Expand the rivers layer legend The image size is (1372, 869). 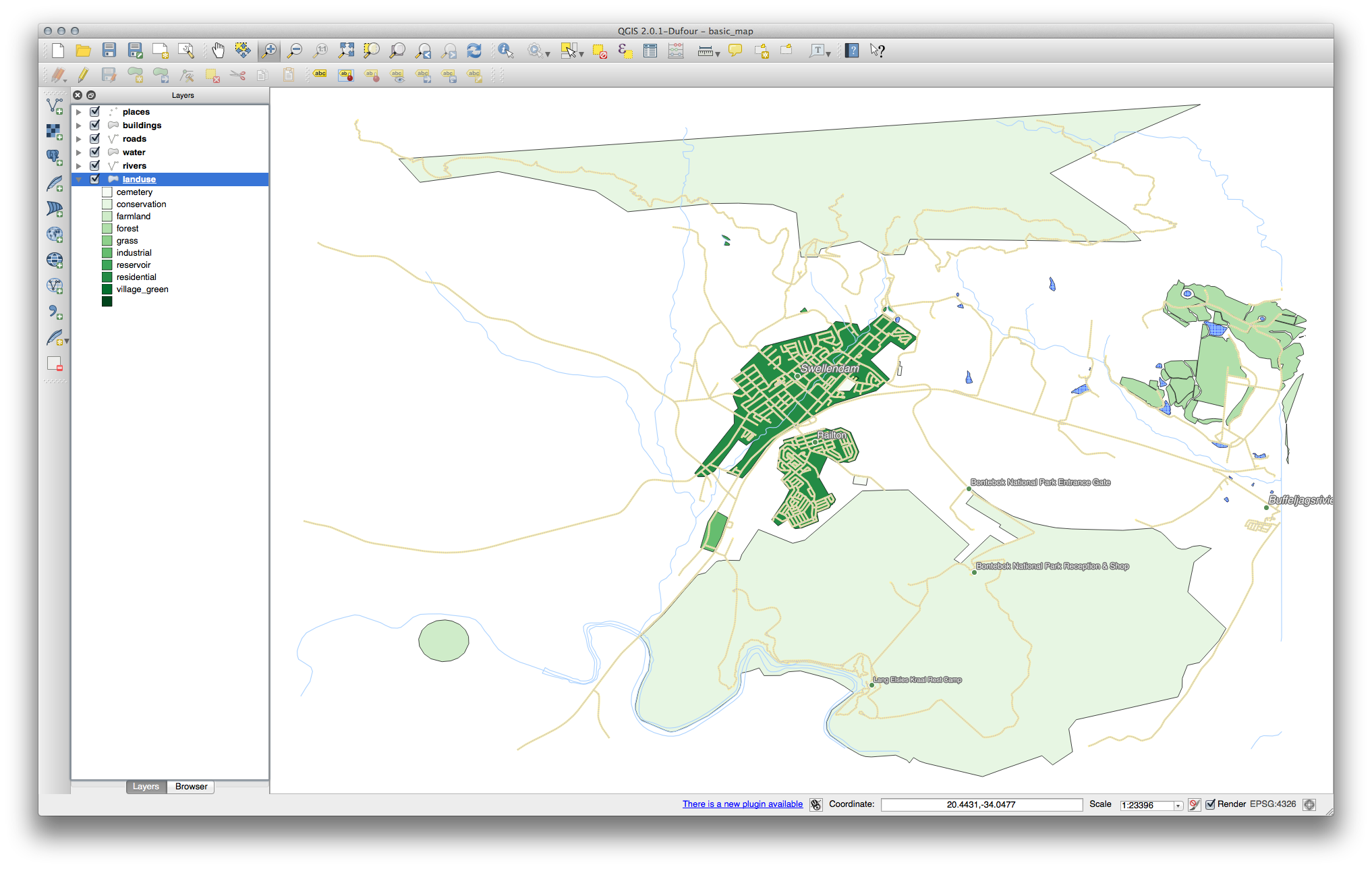pyautogui.click(x=79, y=166)
